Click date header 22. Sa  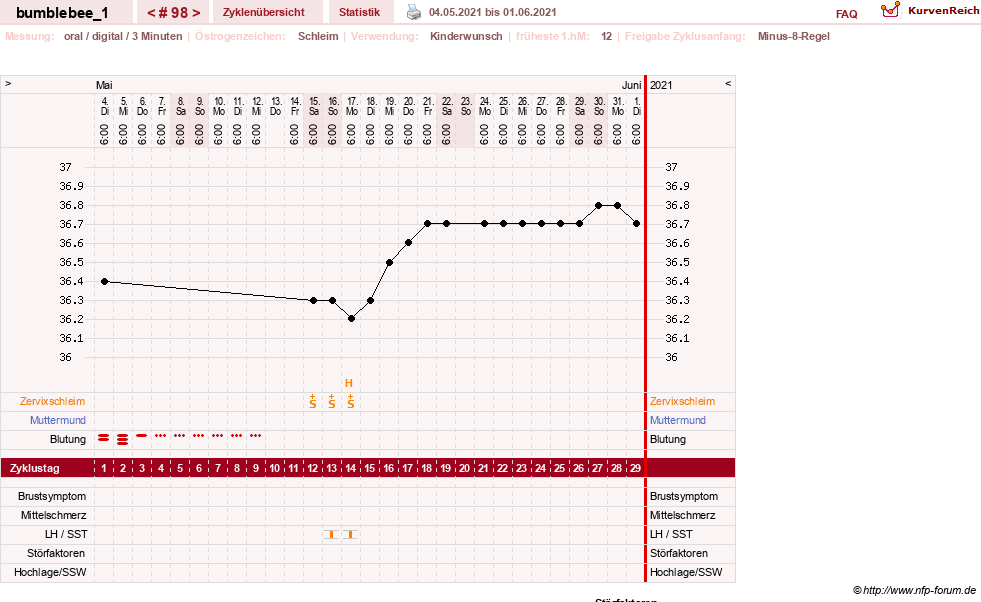(447, 106)
